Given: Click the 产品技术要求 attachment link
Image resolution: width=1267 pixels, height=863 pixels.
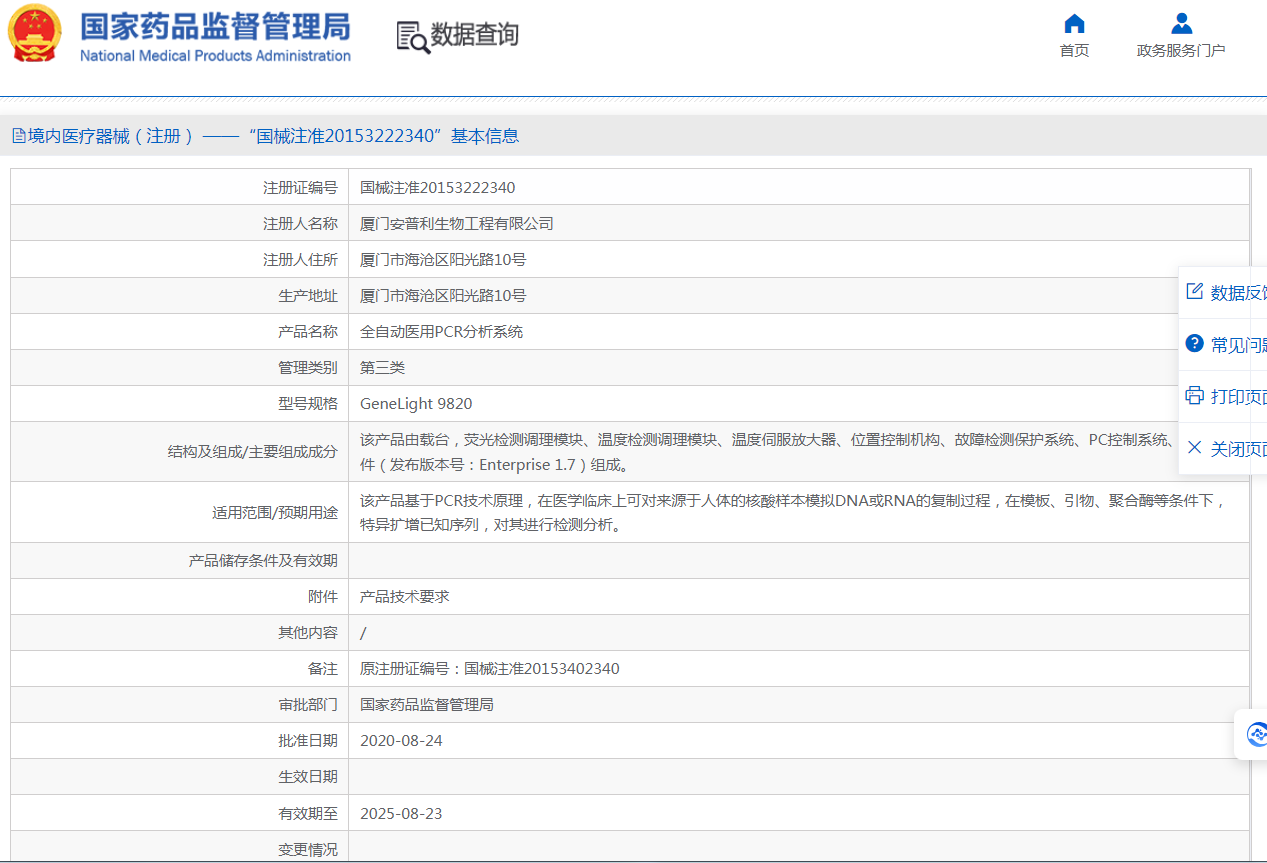Looking at the screenshot, I should (405, 597).
